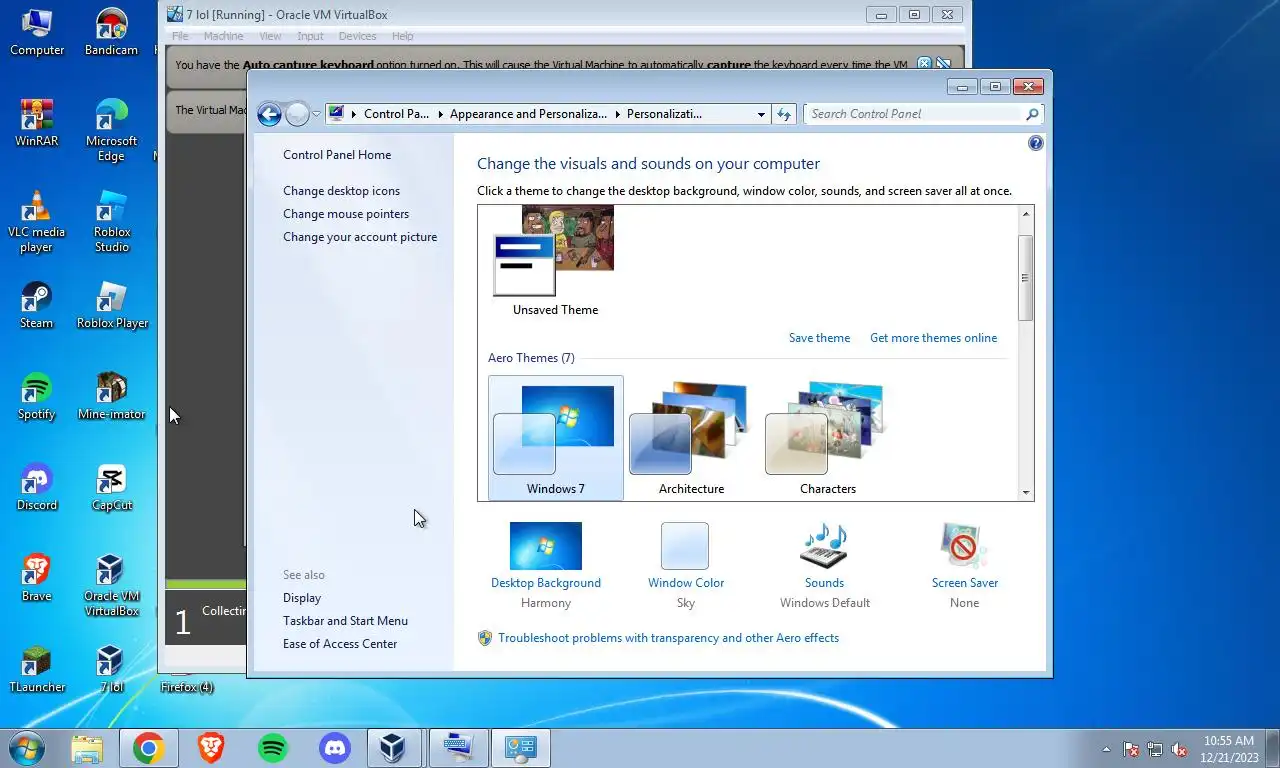
Task: Go back in Control Panel
Action: tap(269, 114)
